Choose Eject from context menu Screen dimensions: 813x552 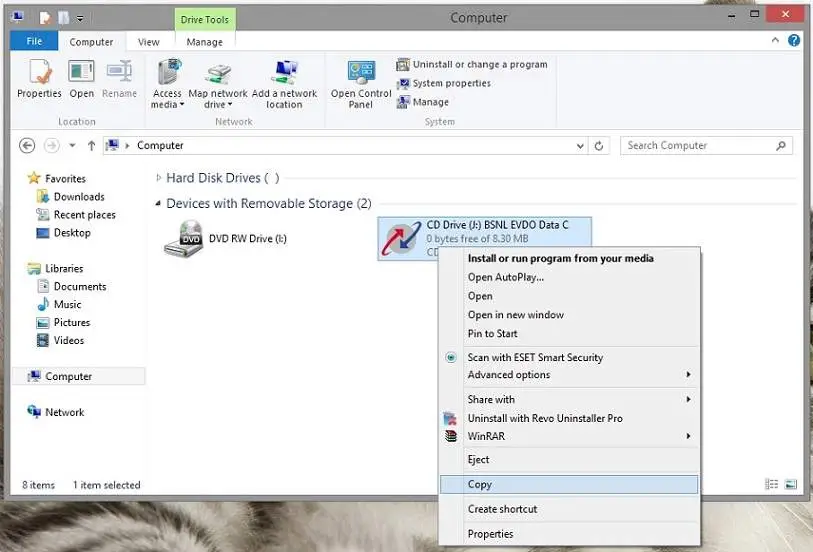click(569, 460)
